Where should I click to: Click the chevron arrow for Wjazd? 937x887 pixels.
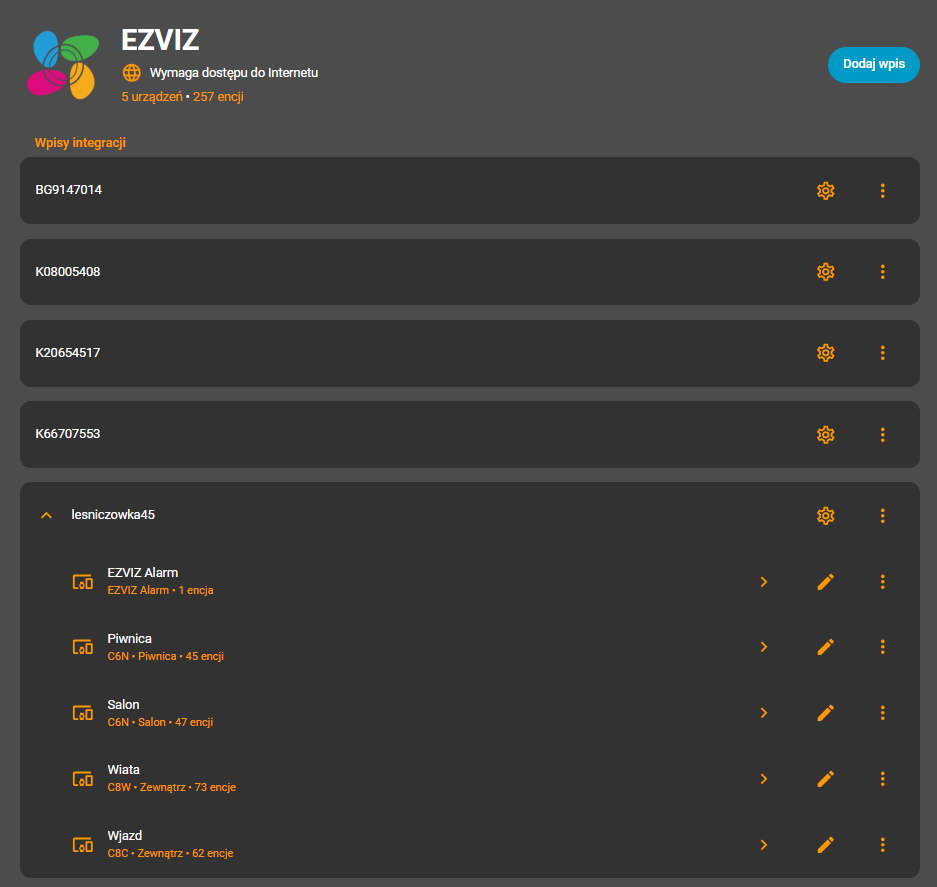(x=764, y=845)
